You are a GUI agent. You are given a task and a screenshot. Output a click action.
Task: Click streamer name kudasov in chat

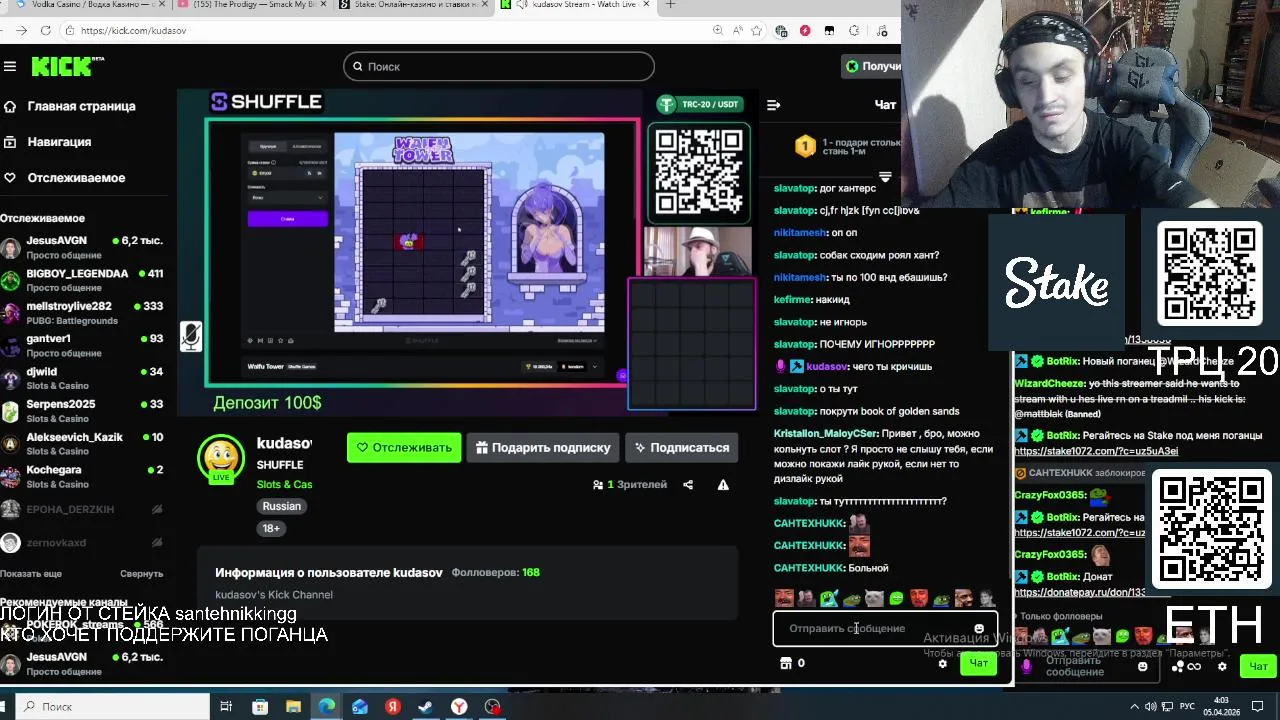tap(829, 367)
